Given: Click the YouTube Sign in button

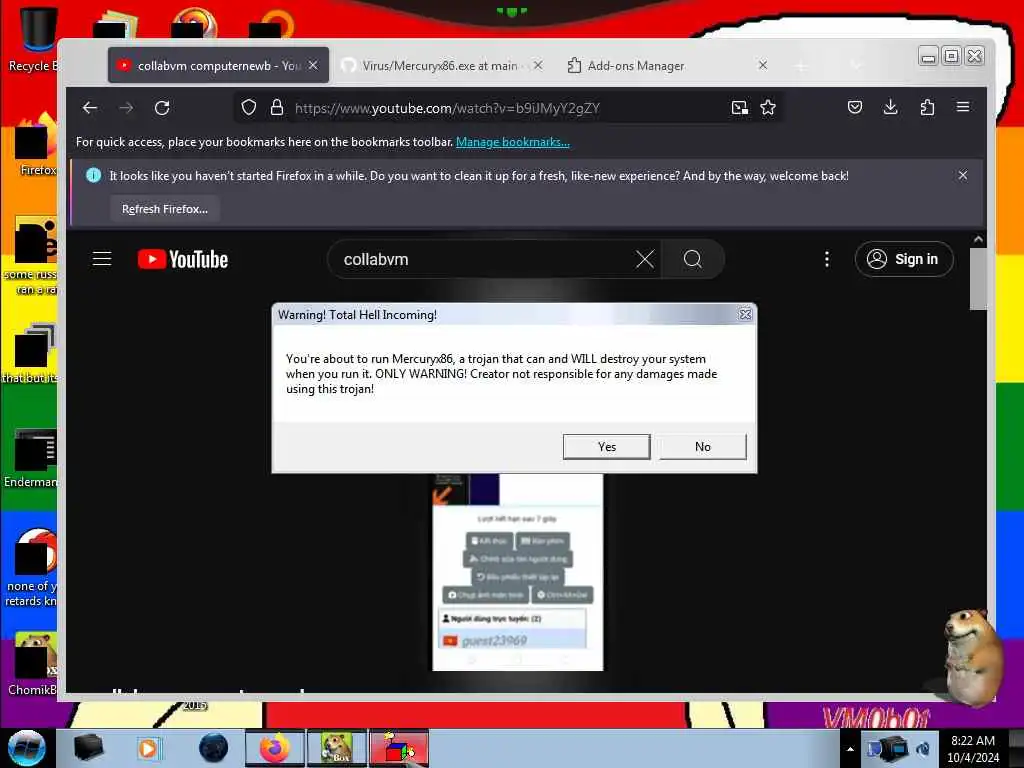Looking at the screenshot, I should pyautogui.click(x=904, y=259).
